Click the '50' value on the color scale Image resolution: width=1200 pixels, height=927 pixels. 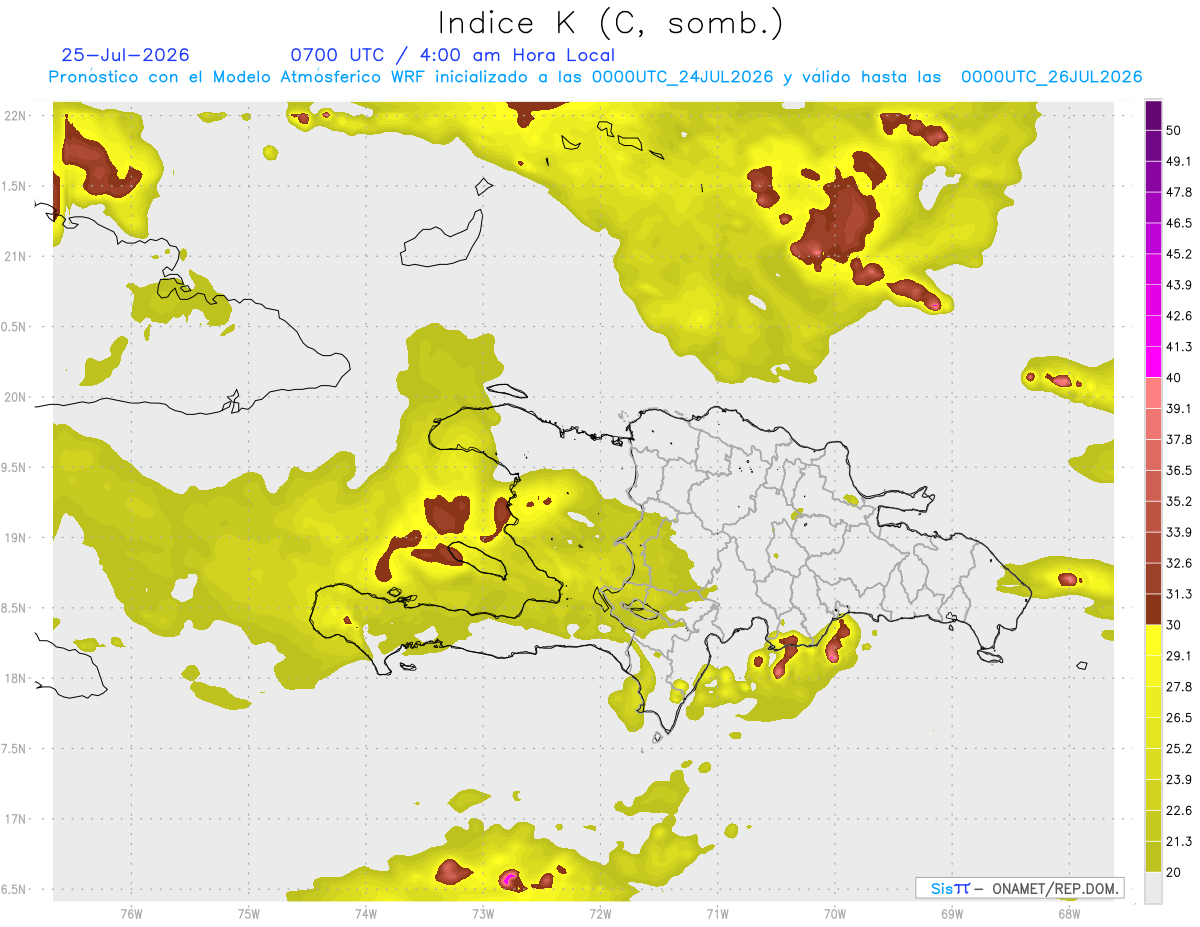click(1175, 131)
